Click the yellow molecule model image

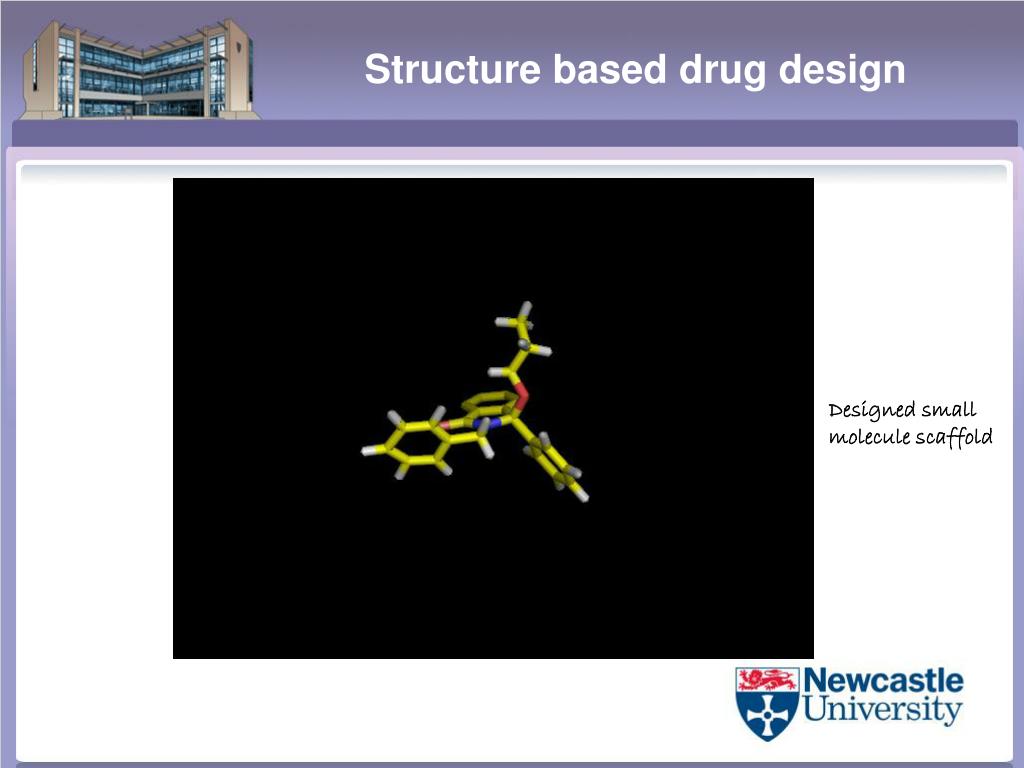(x=493, y=418)
